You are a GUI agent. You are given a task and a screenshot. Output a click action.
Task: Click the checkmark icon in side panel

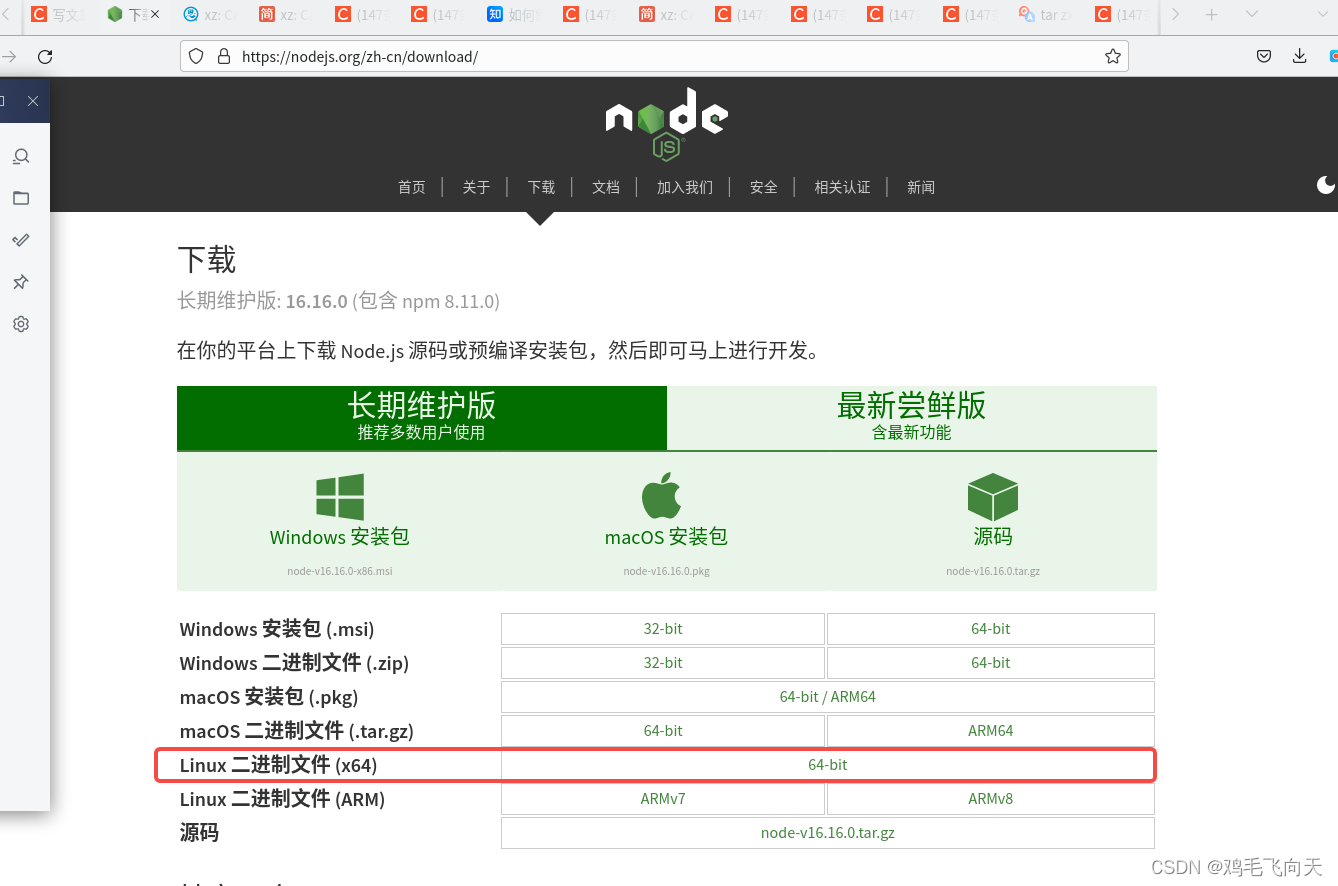(21, 240)
